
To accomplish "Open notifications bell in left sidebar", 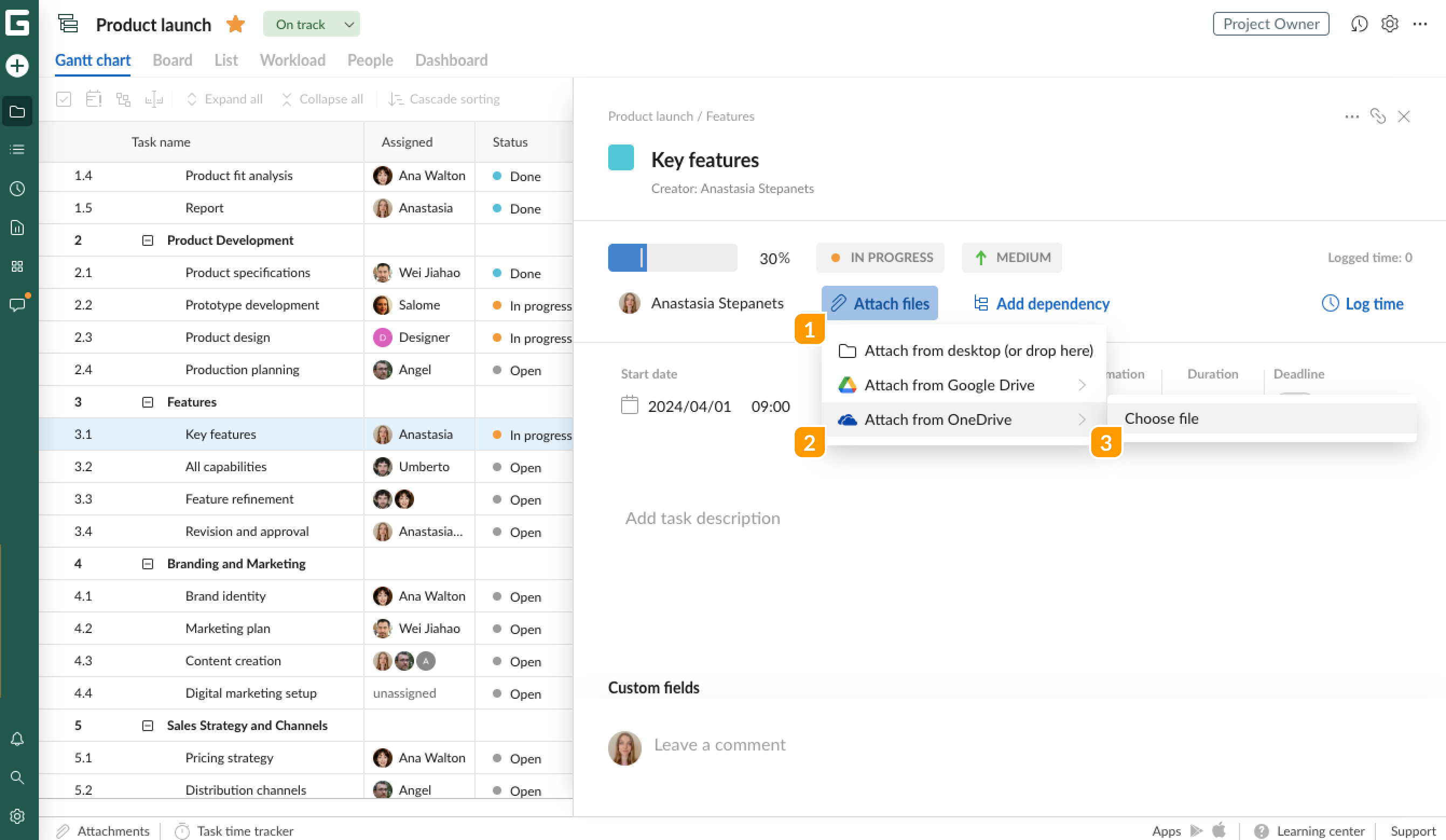I will coord(17,739).
